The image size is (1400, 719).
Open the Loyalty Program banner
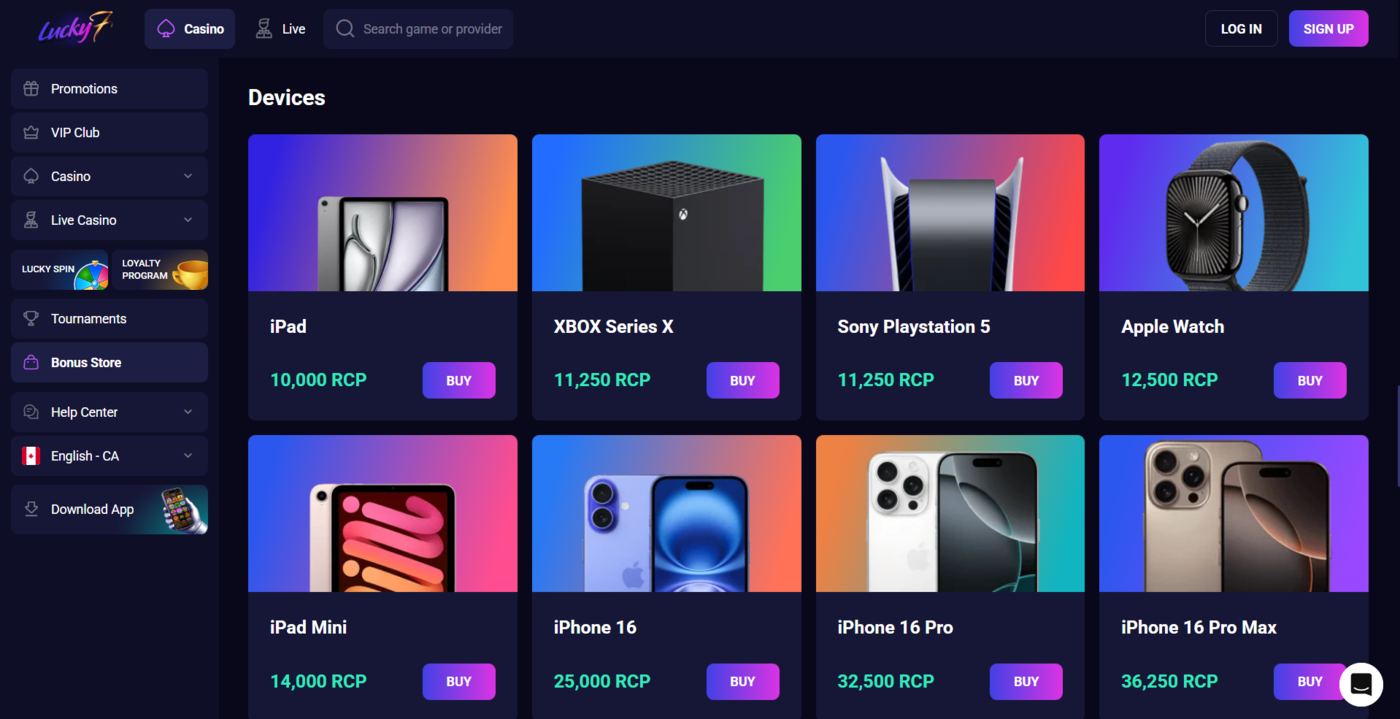(x=161, y=270)
